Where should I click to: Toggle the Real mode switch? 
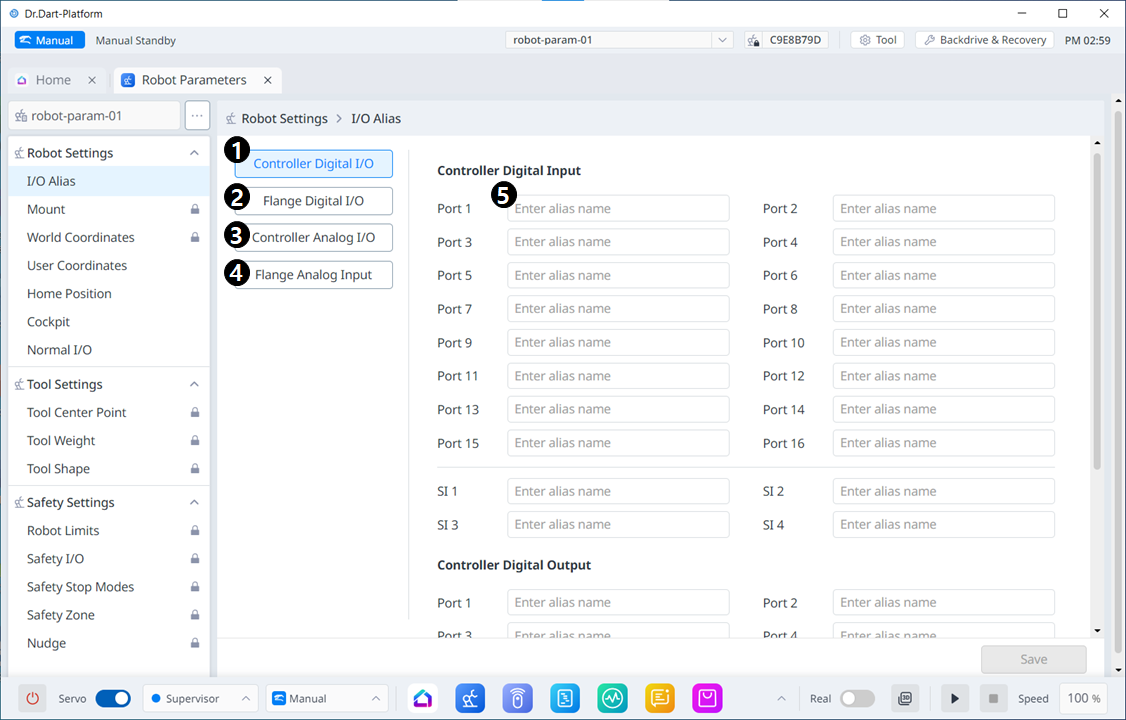857,698
